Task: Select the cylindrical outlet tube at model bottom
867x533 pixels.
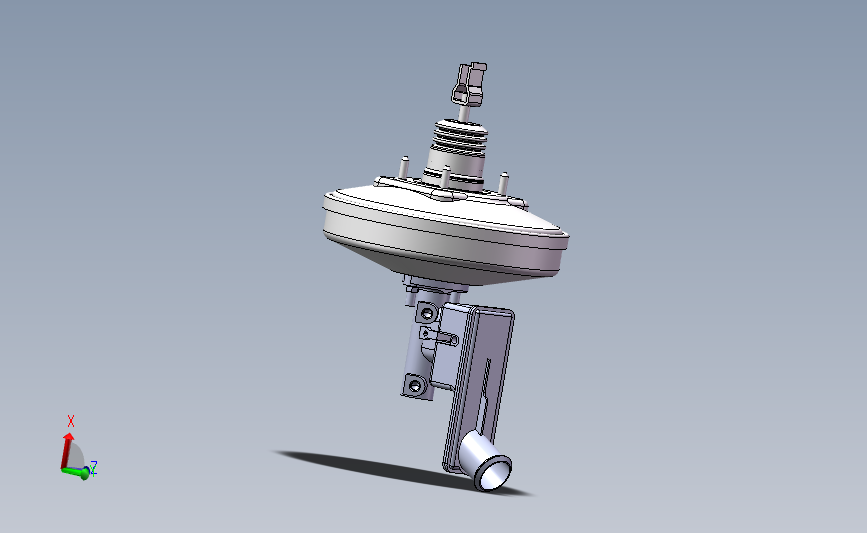Action: click(487, 461)
